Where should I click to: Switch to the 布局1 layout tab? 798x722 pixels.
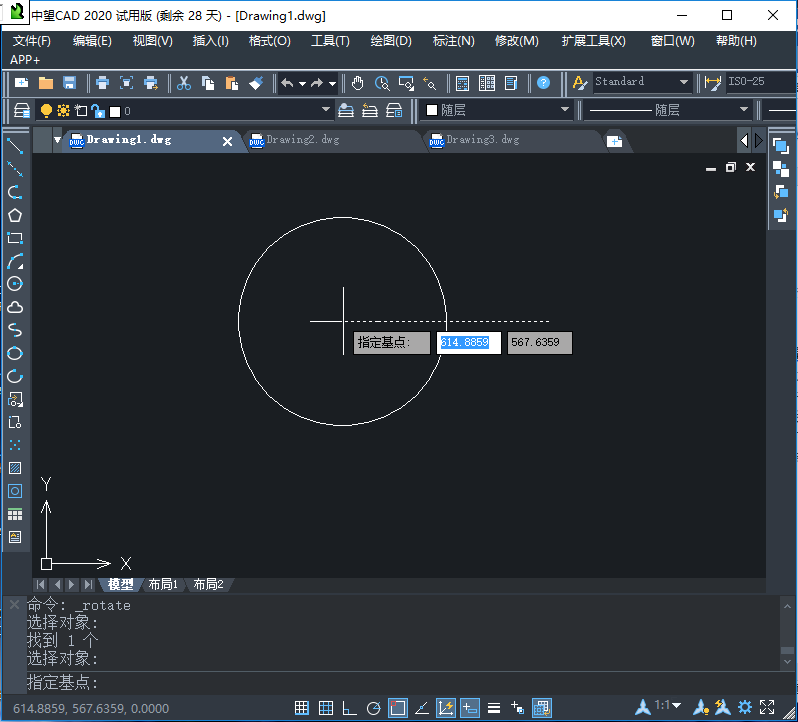[162, 584]
